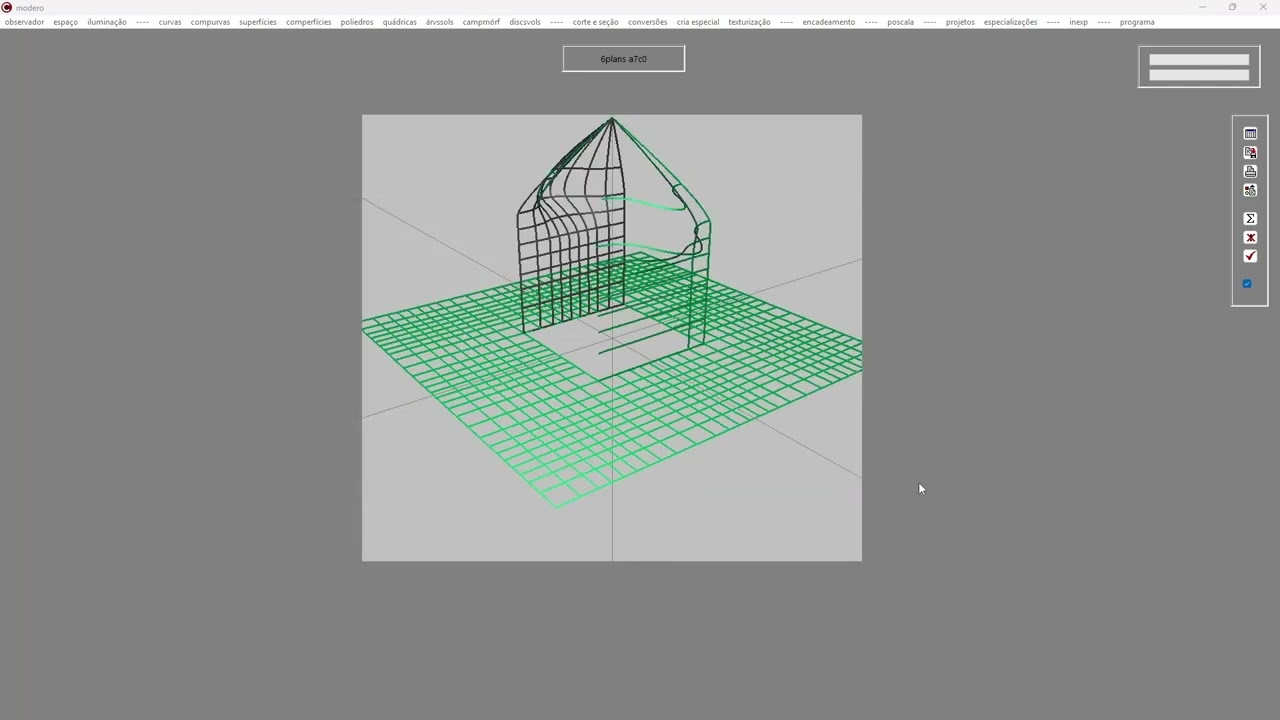Open the cria especial menu

click(x=698, y=22)
